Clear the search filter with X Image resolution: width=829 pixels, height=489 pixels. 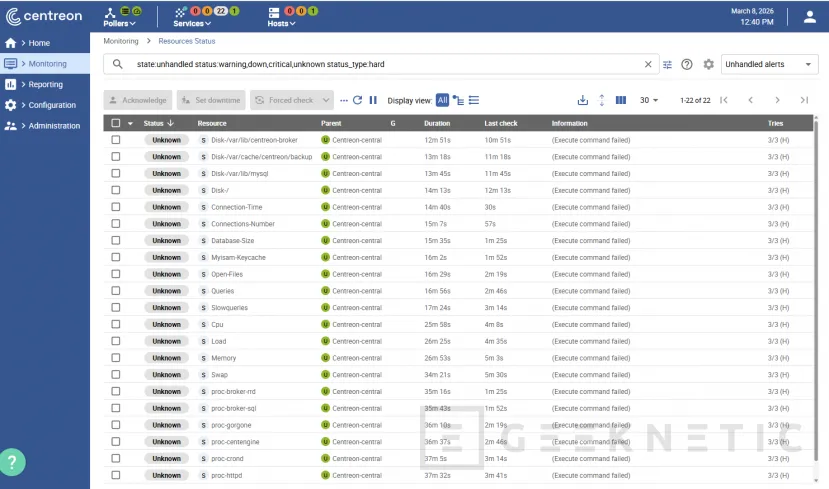click(x=648, y=64)
